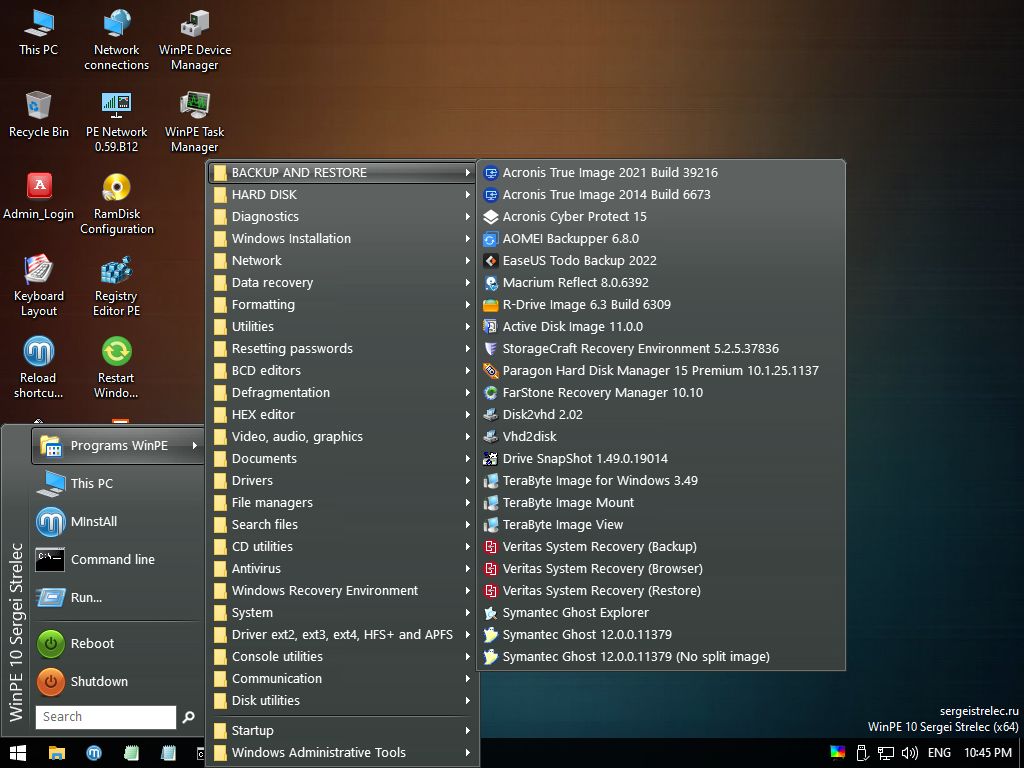The image size is (1024, 768).
Task: Open Active Disk Image 11.0.0
Action: pos(661,327)
